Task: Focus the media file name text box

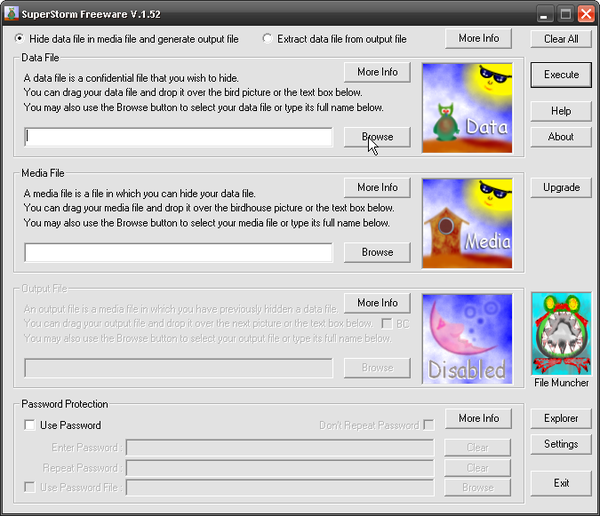Action: click(x=179, y=252)
